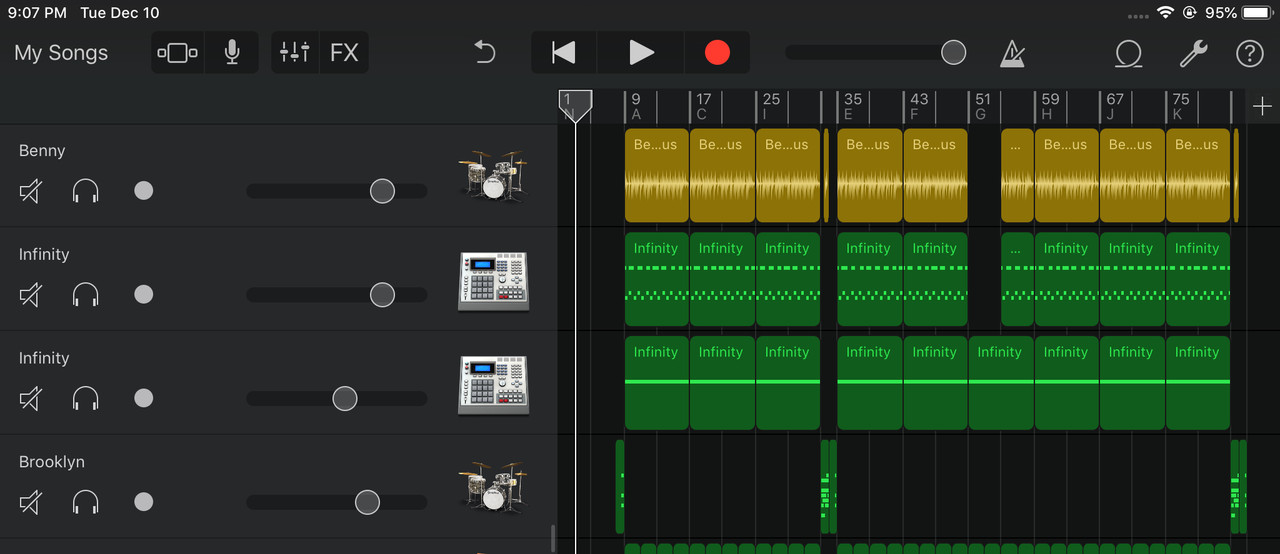Jump to section K at bar 75
The image size is (1280, 554).
coord(1180,106)
